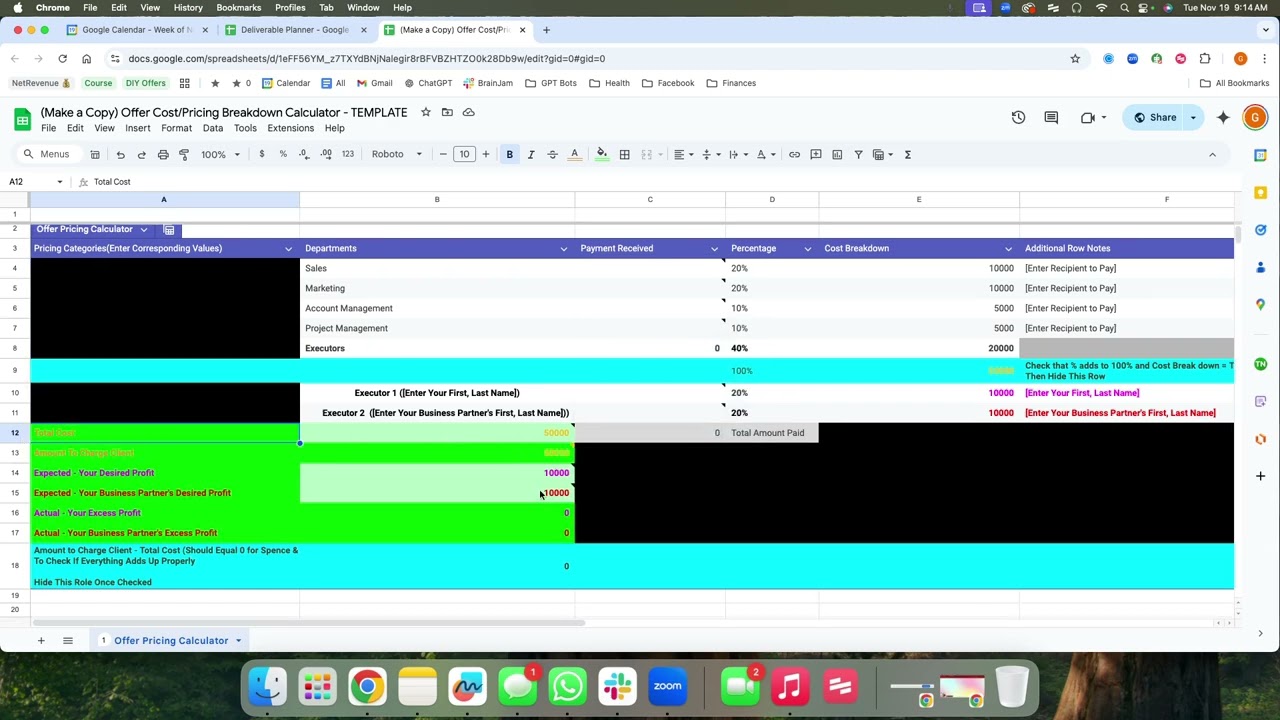Switch to the Deliverable Planner browser tab

(296, 30)
